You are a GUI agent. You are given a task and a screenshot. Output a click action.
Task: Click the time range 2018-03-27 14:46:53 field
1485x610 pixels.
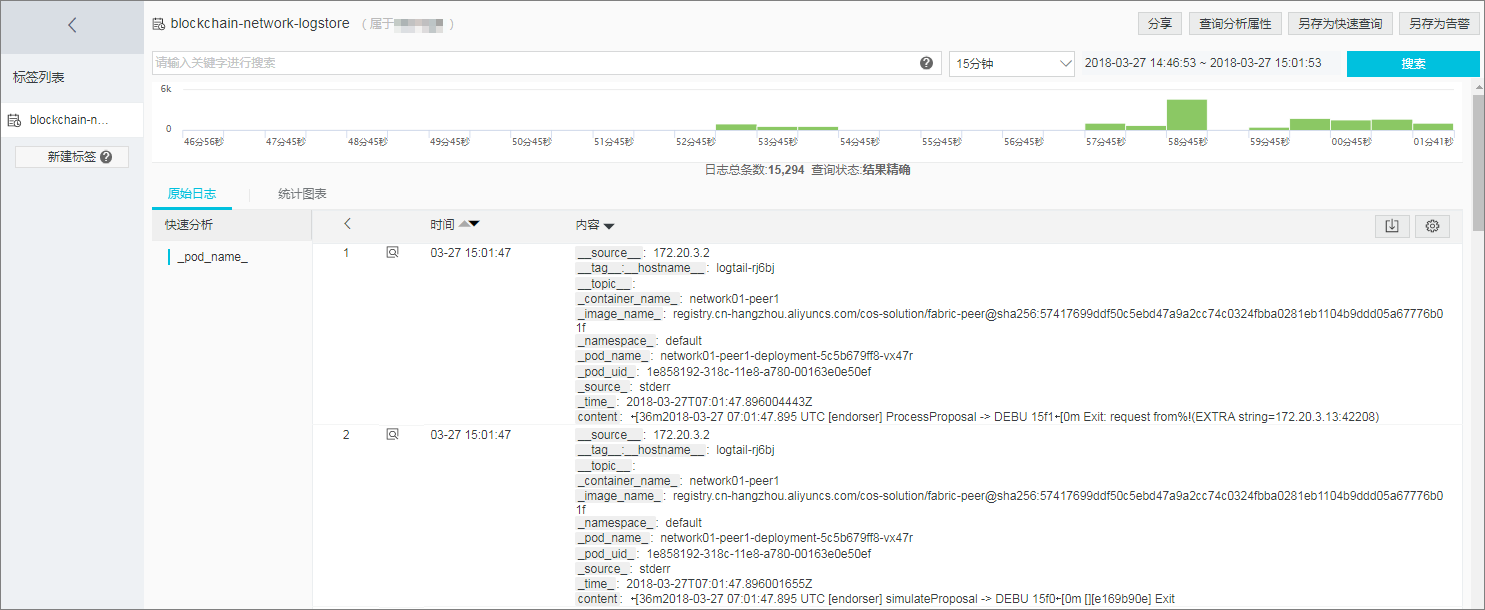click(1203, 63)
